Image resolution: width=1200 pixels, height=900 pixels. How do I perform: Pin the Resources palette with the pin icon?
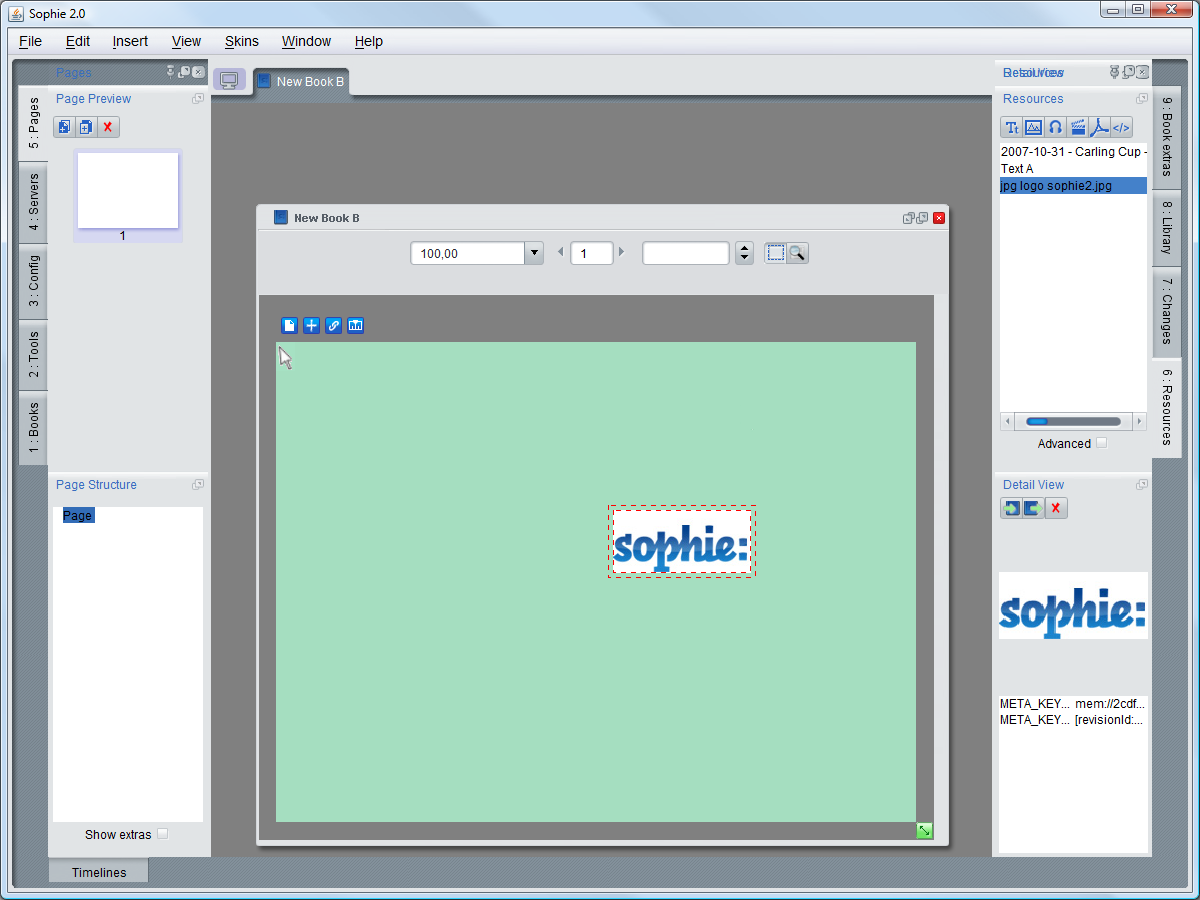tap(1114, 71)
